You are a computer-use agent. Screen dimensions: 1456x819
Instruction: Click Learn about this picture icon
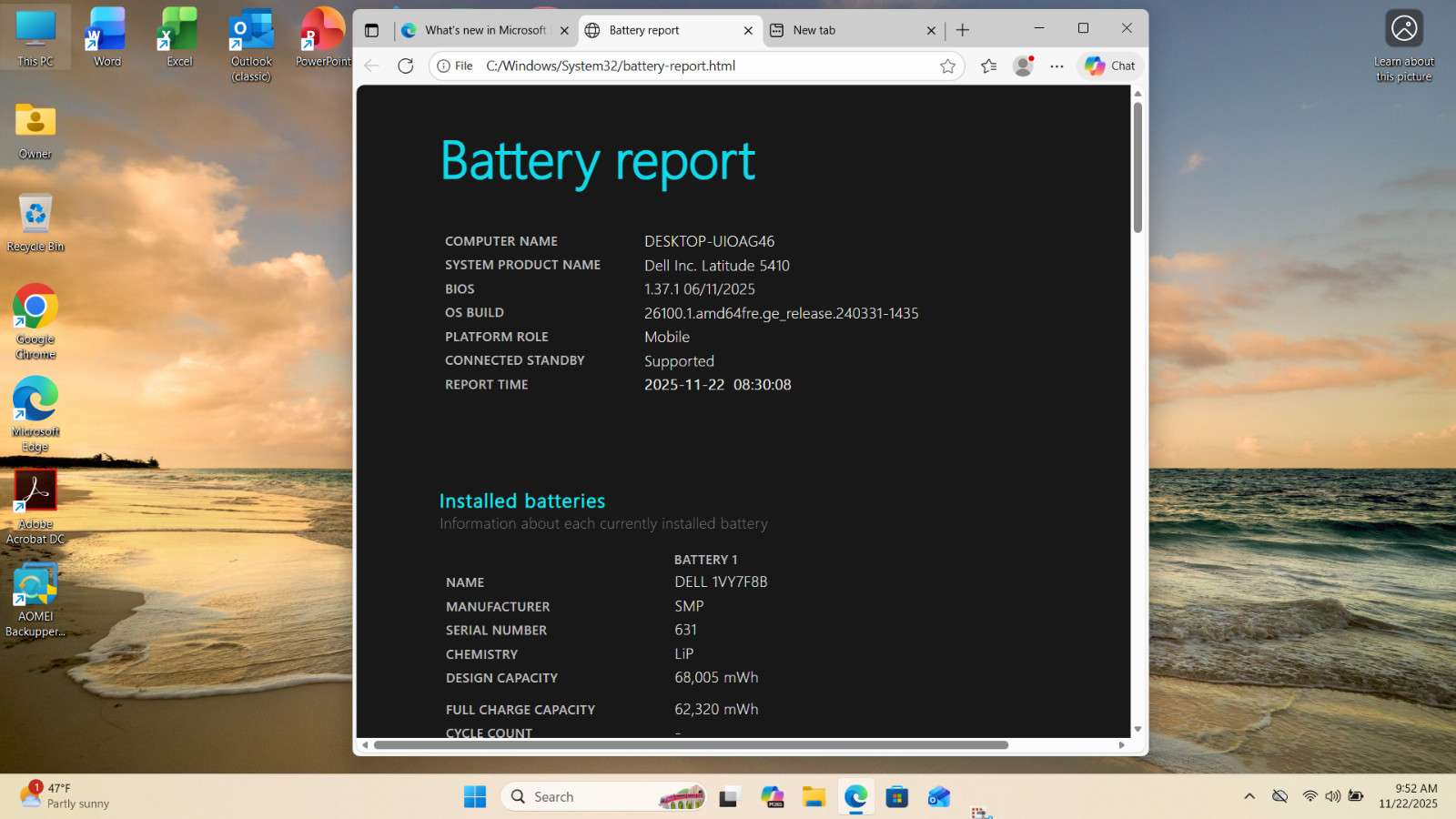point(1404,45)
